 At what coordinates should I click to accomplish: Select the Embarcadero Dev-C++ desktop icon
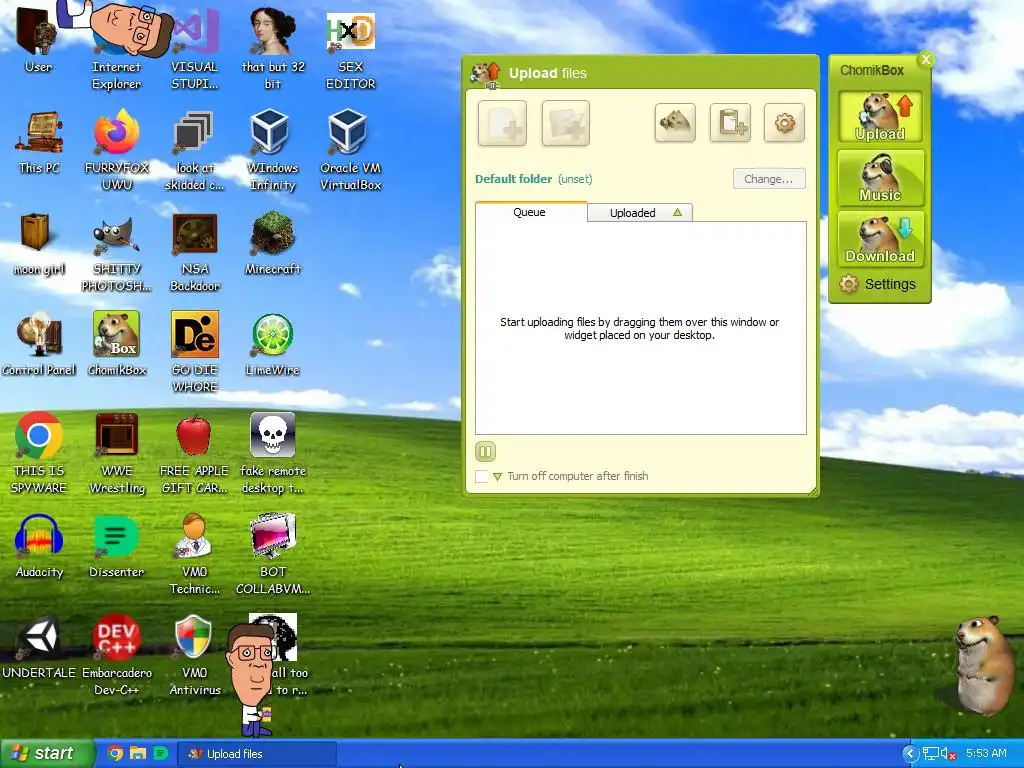[x=116, y=656]
